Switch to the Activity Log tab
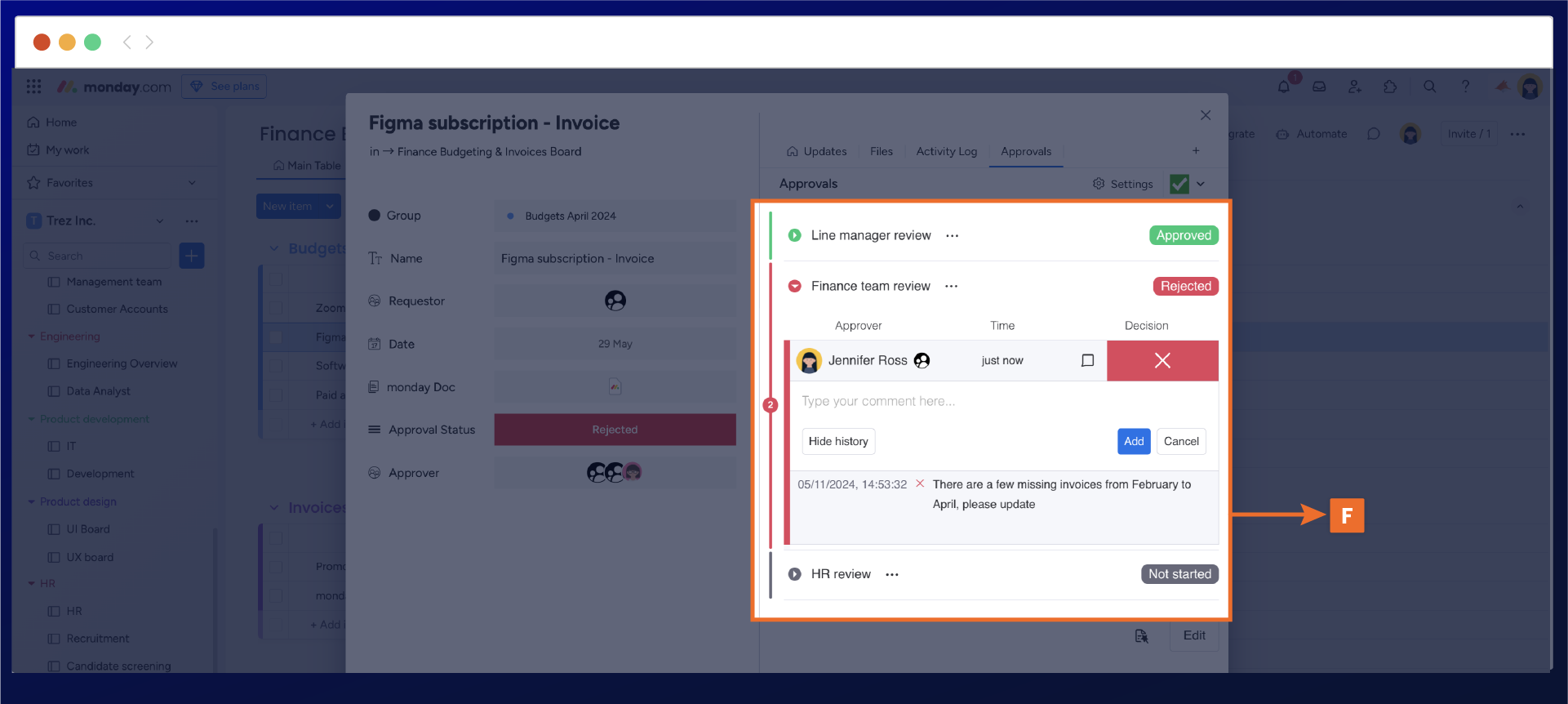 (x=946, y=151)
